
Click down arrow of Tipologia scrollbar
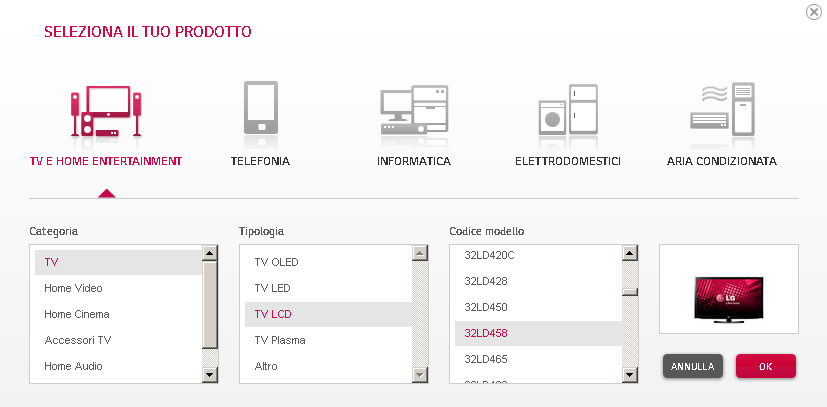coord(420,375)
